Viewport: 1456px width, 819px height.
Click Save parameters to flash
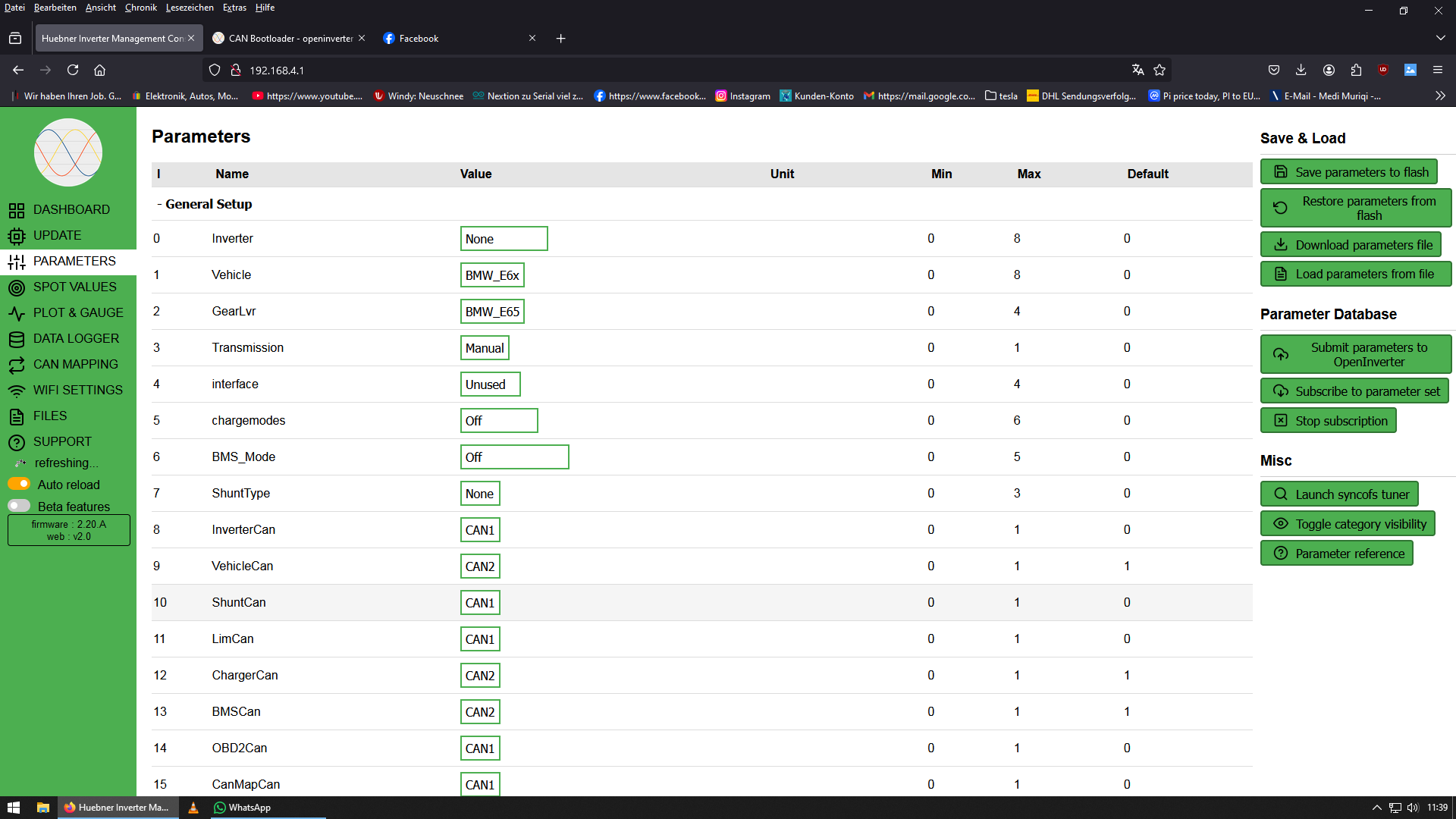(1349, 172)
